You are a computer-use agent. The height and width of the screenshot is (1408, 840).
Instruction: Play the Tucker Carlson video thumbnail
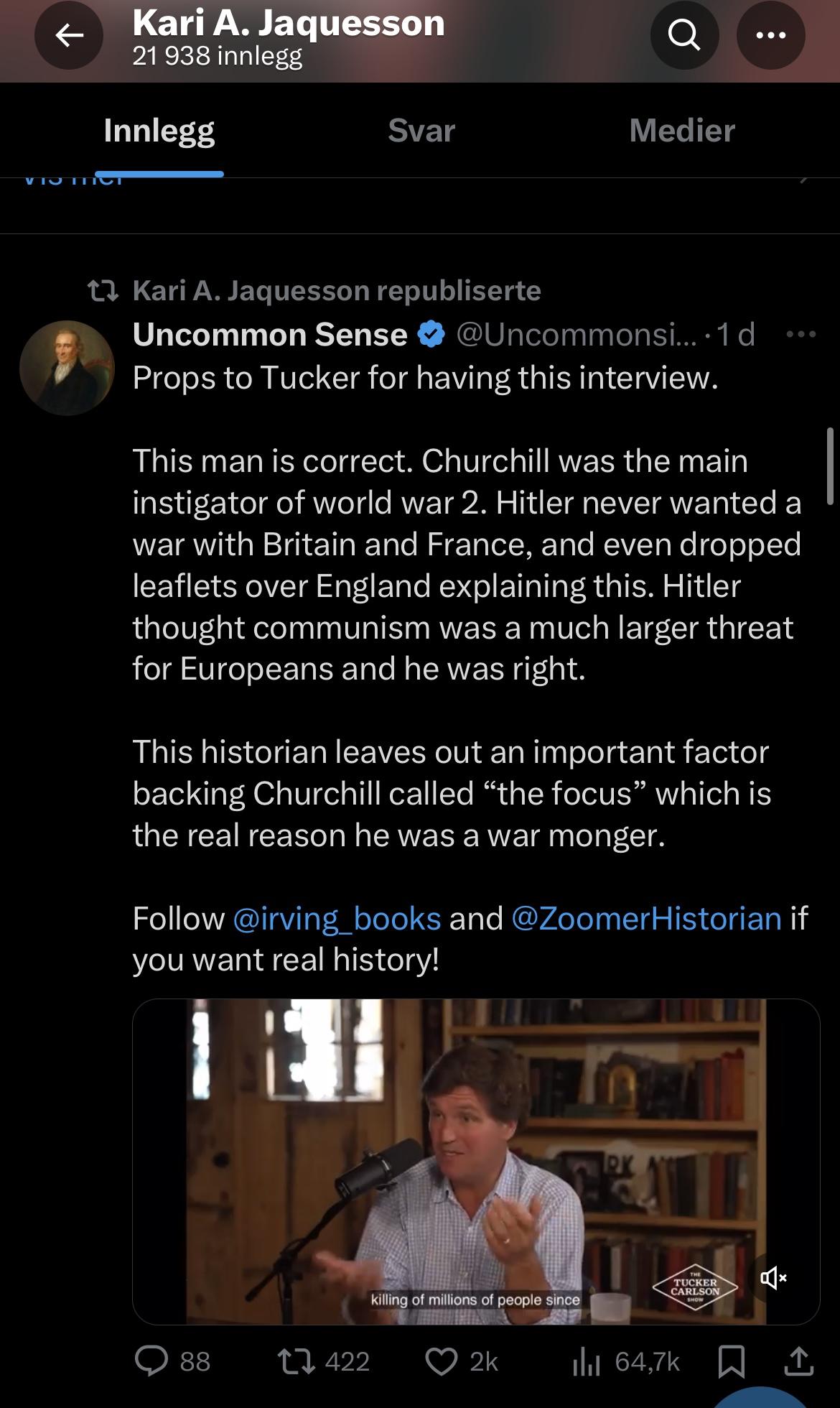point(475,1161)
